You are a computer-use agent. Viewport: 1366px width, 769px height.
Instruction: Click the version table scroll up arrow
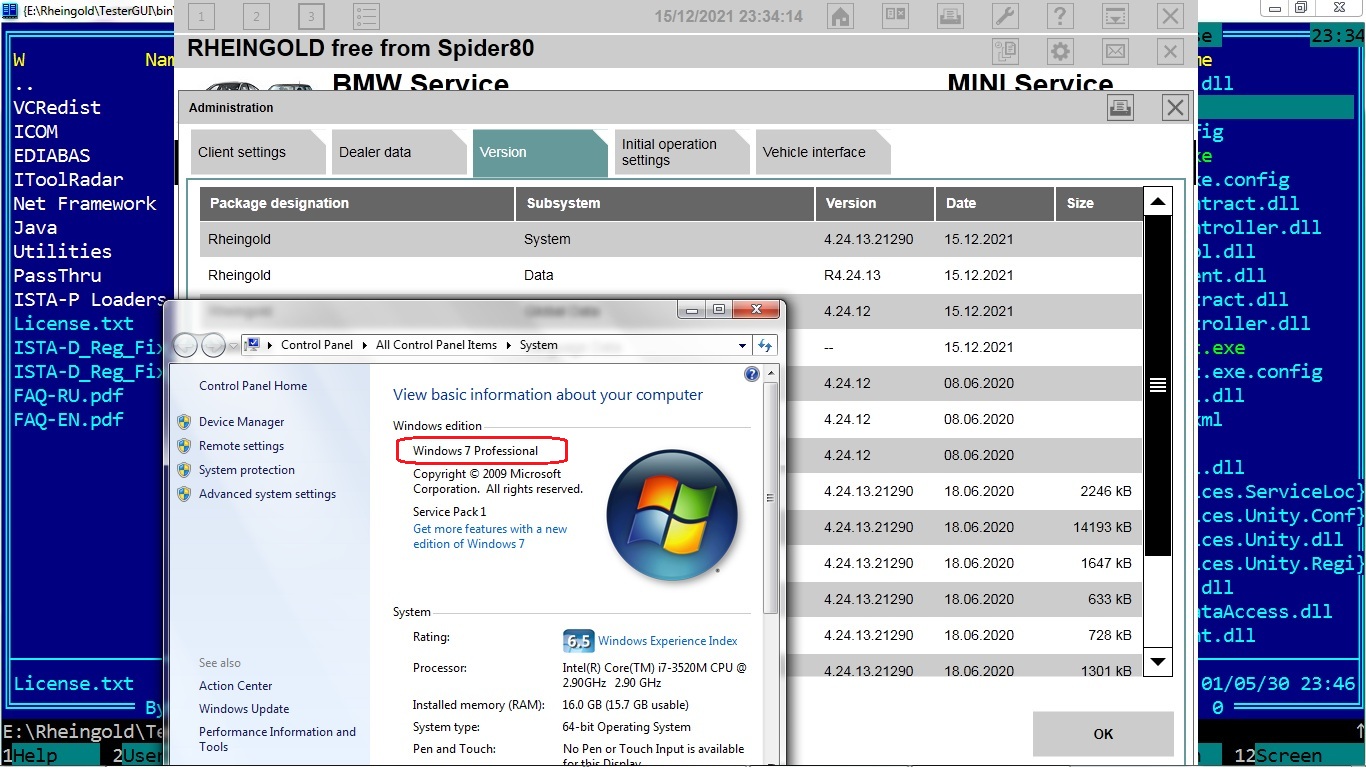click(1157, 202)
